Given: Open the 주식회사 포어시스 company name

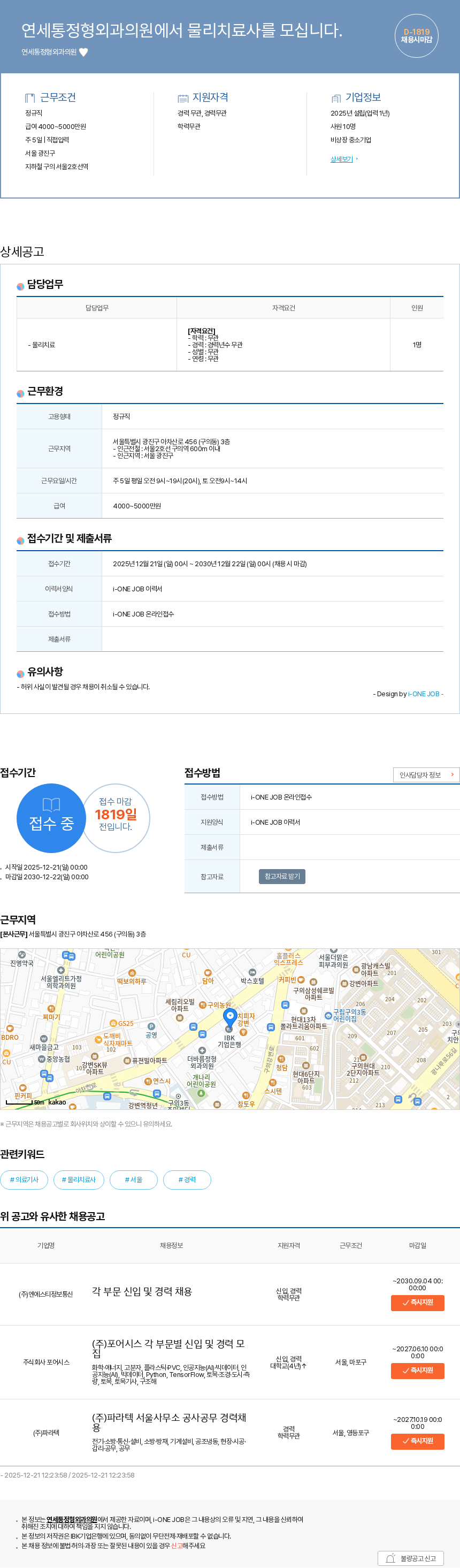Looking at the screenshot, I should (46, 1363).
